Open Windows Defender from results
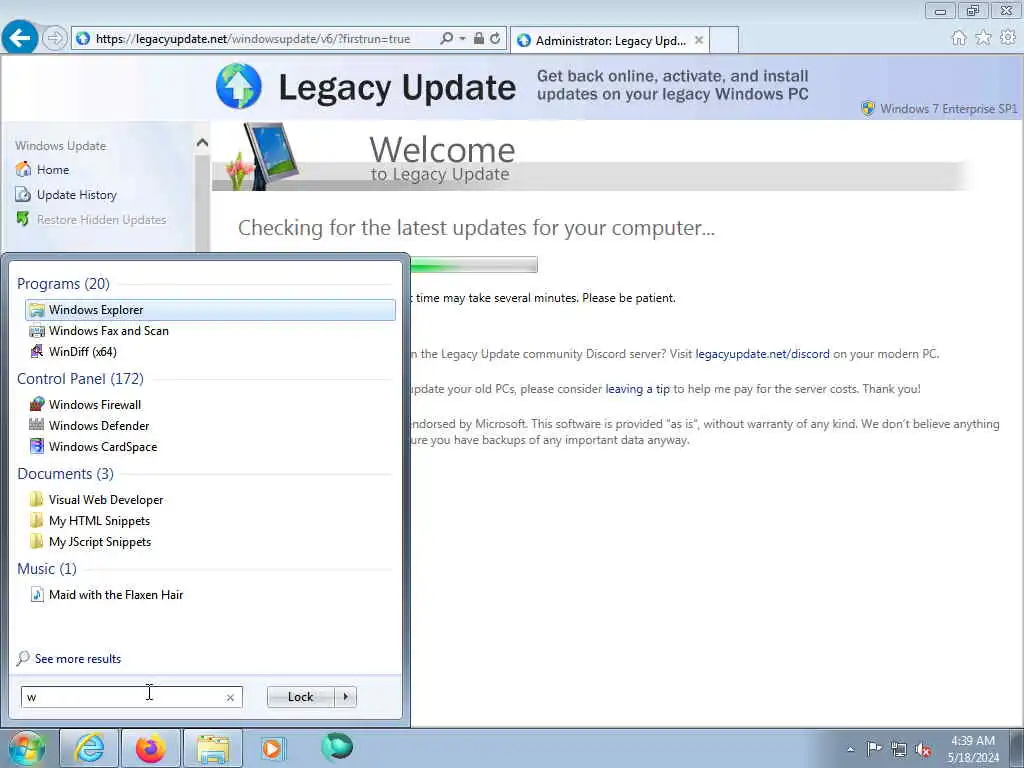Screen dimensions: 1024x768 click(x=210, y=426)
